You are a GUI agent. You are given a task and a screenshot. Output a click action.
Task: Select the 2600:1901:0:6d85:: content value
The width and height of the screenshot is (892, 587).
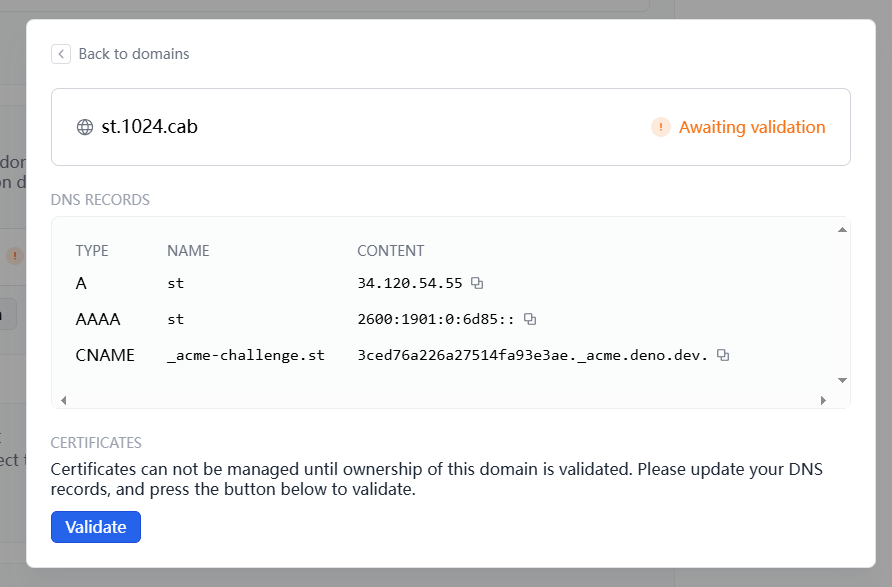(x=435, y=319)
